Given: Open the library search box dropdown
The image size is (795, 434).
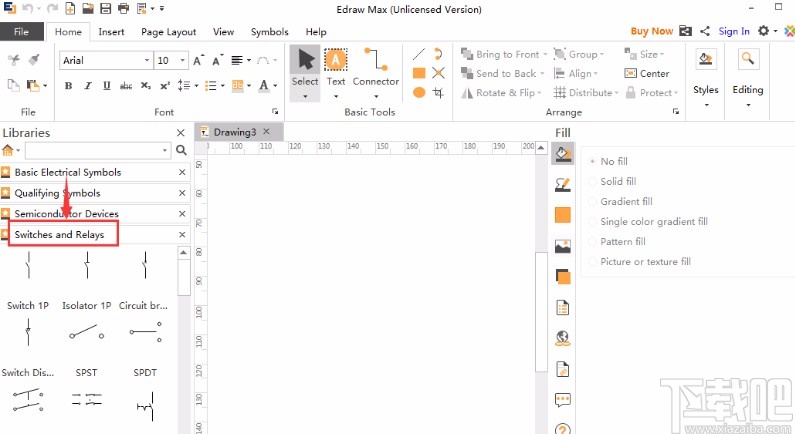Looking at the screenshot, I should [x=165, y=150].
